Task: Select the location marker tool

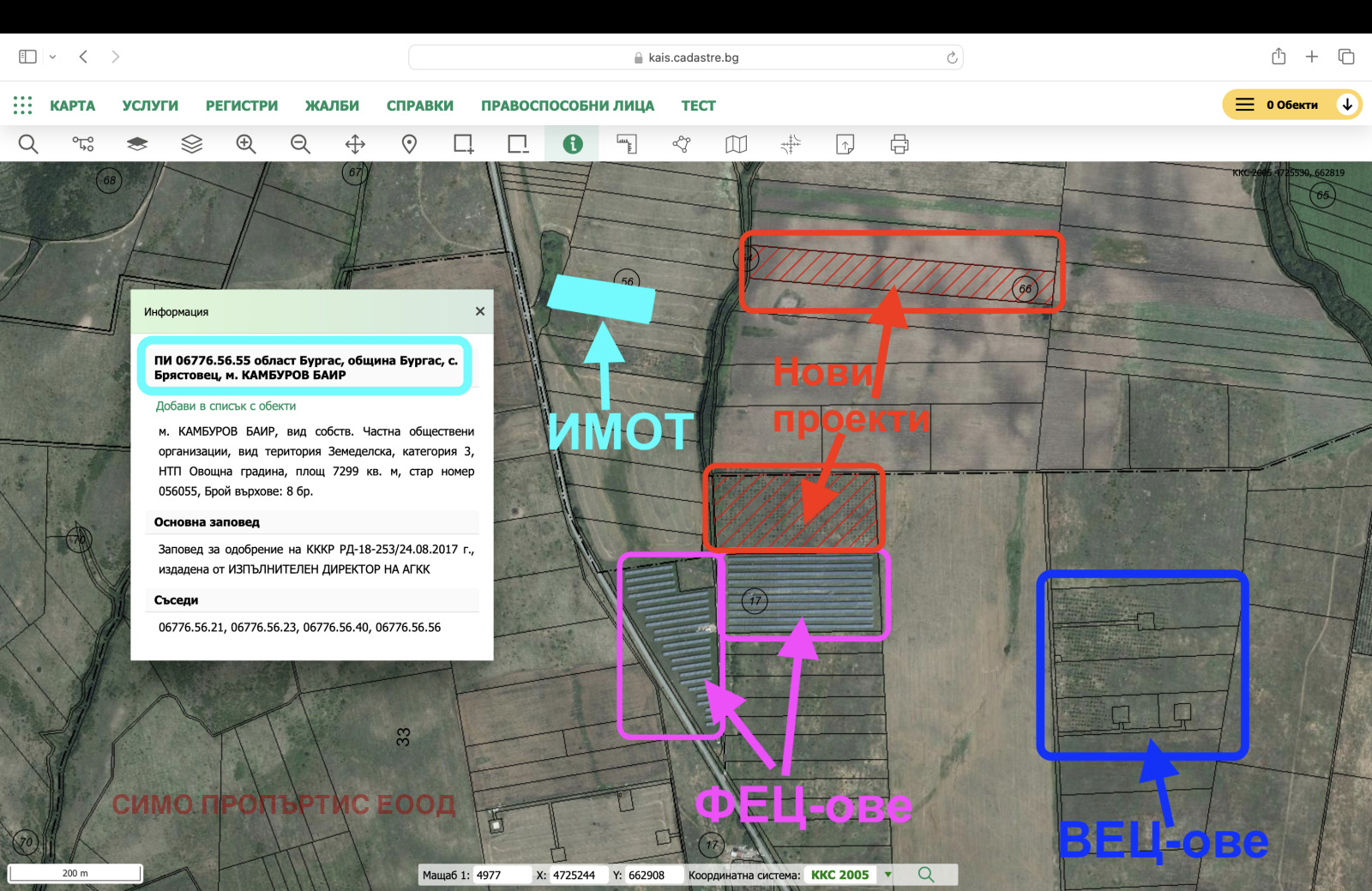Action: point(409,143)
